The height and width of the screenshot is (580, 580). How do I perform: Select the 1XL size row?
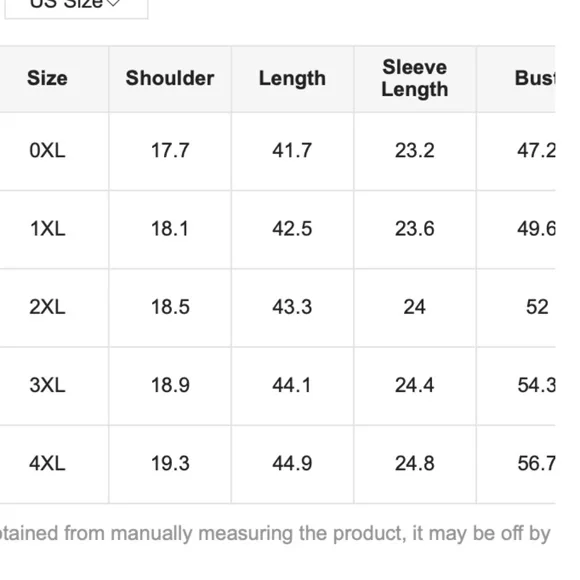coord(277,229)
